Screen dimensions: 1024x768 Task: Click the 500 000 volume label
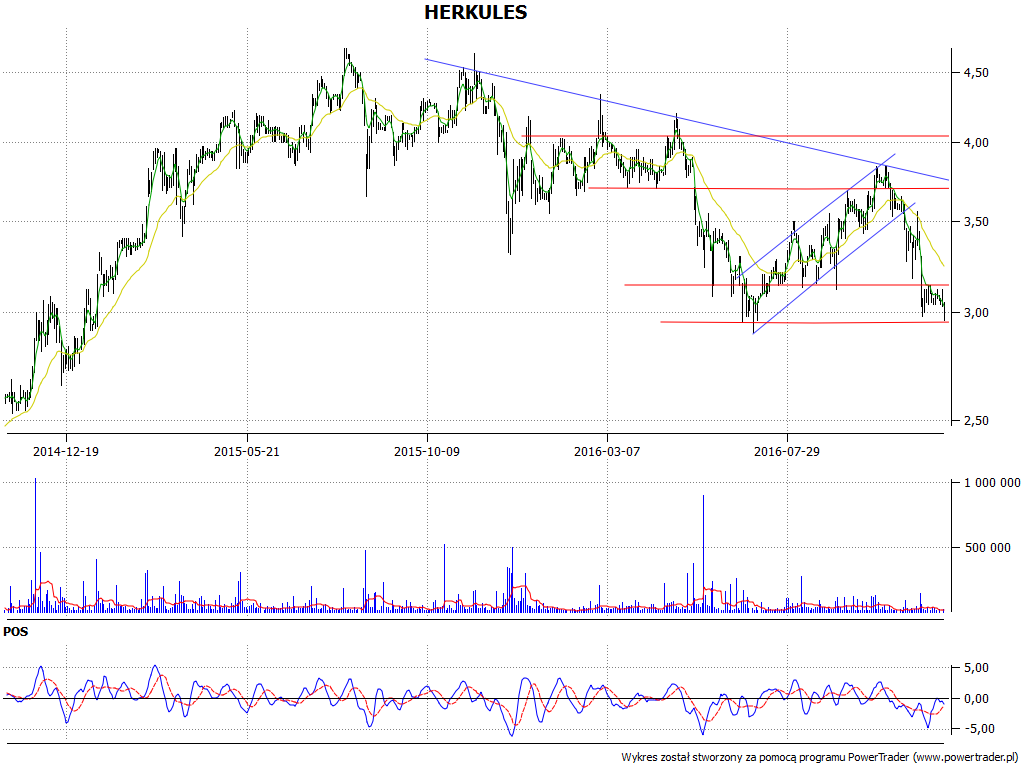pyautogui.click(x=987, y=547)
